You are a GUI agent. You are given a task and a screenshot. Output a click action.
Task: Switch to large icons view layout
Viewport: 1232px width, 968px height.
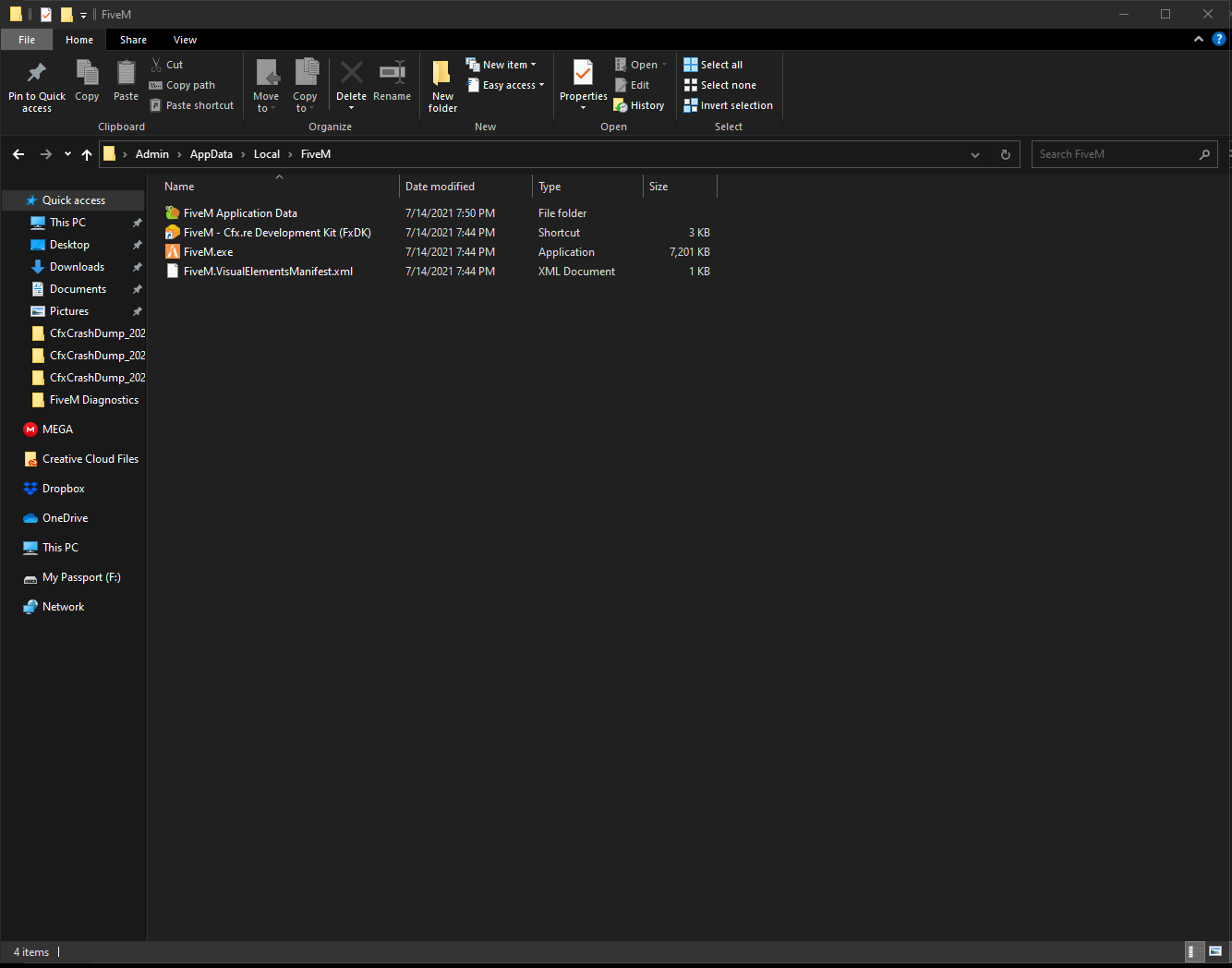point(1215,951)
